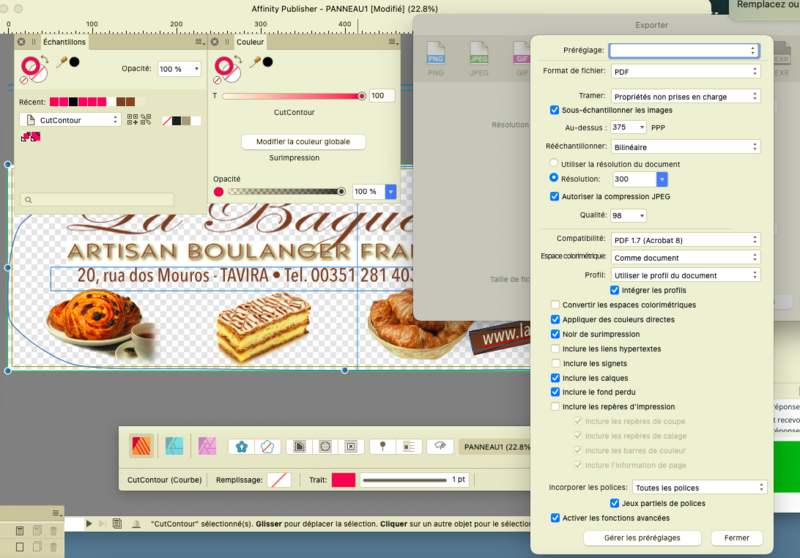Click the red Trait color swatch
Screen dimensions: 800x558
[x=343, y=479]
